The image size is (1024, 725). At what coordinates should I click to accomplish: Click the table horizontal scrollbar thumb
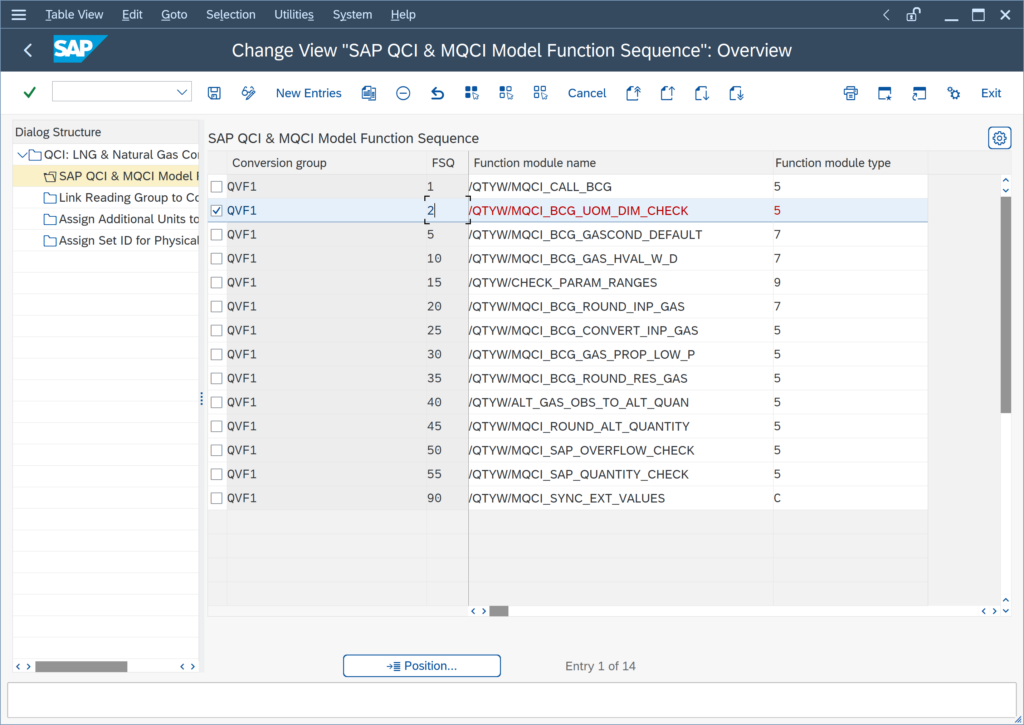point(499,611)
